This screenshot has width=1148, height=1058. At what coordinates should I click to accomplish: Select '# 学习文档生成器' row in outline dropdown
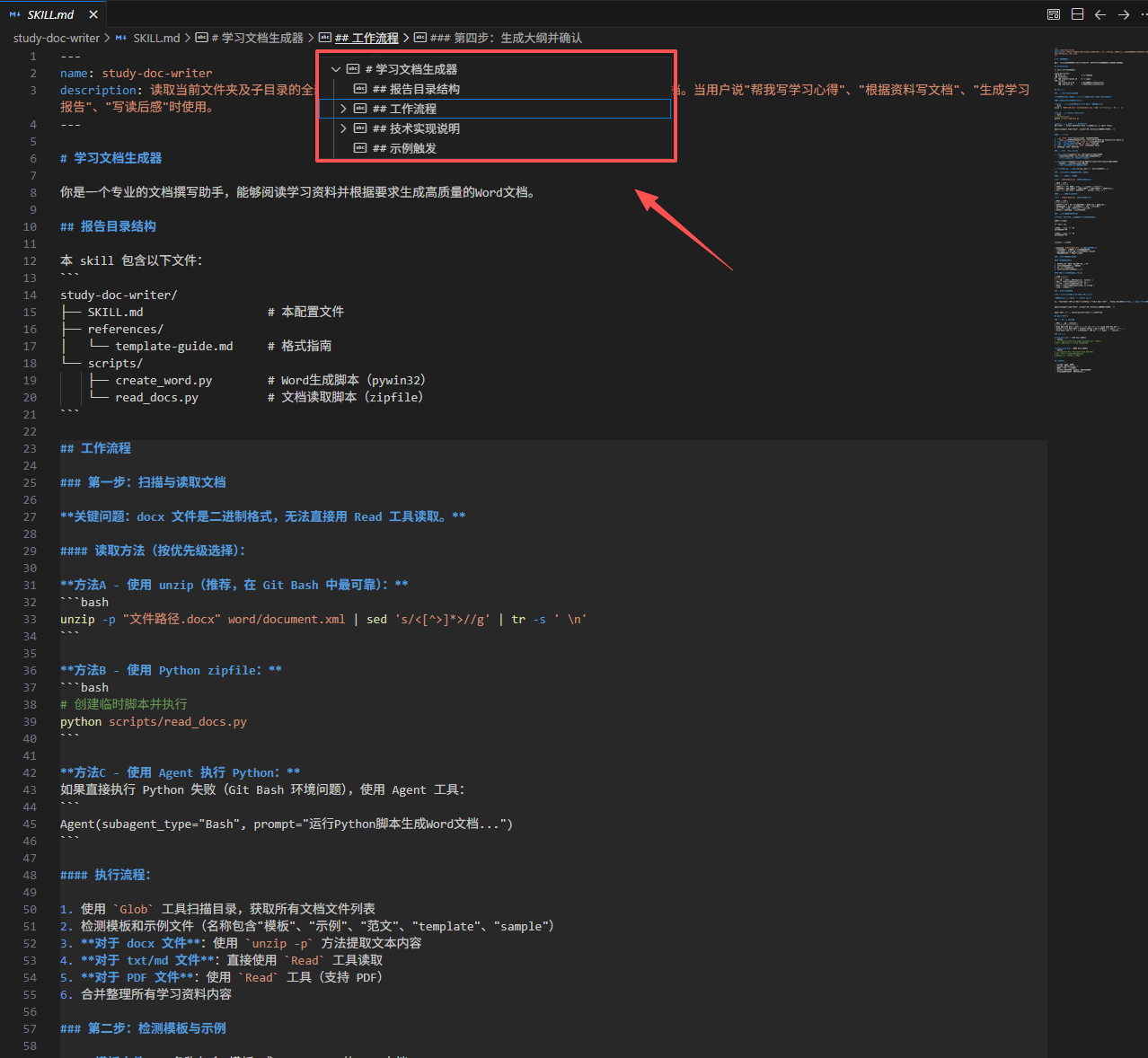point(496,69)
